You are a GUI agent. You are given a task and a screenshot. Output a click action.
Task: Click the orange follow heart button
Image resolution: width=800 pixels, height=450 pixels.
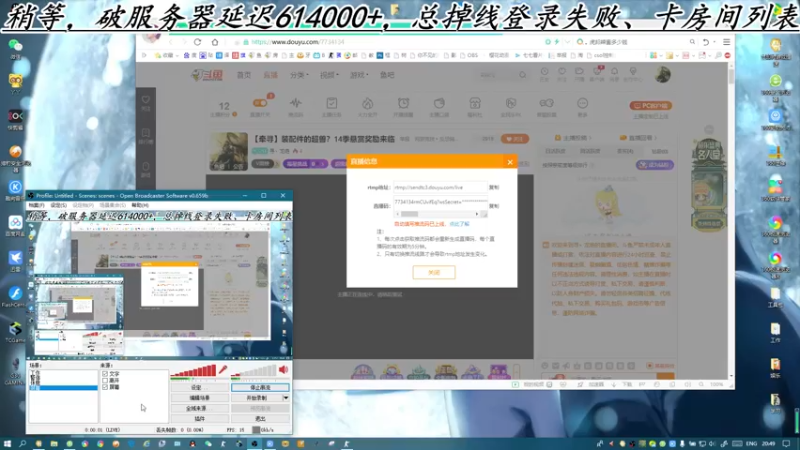515,139
